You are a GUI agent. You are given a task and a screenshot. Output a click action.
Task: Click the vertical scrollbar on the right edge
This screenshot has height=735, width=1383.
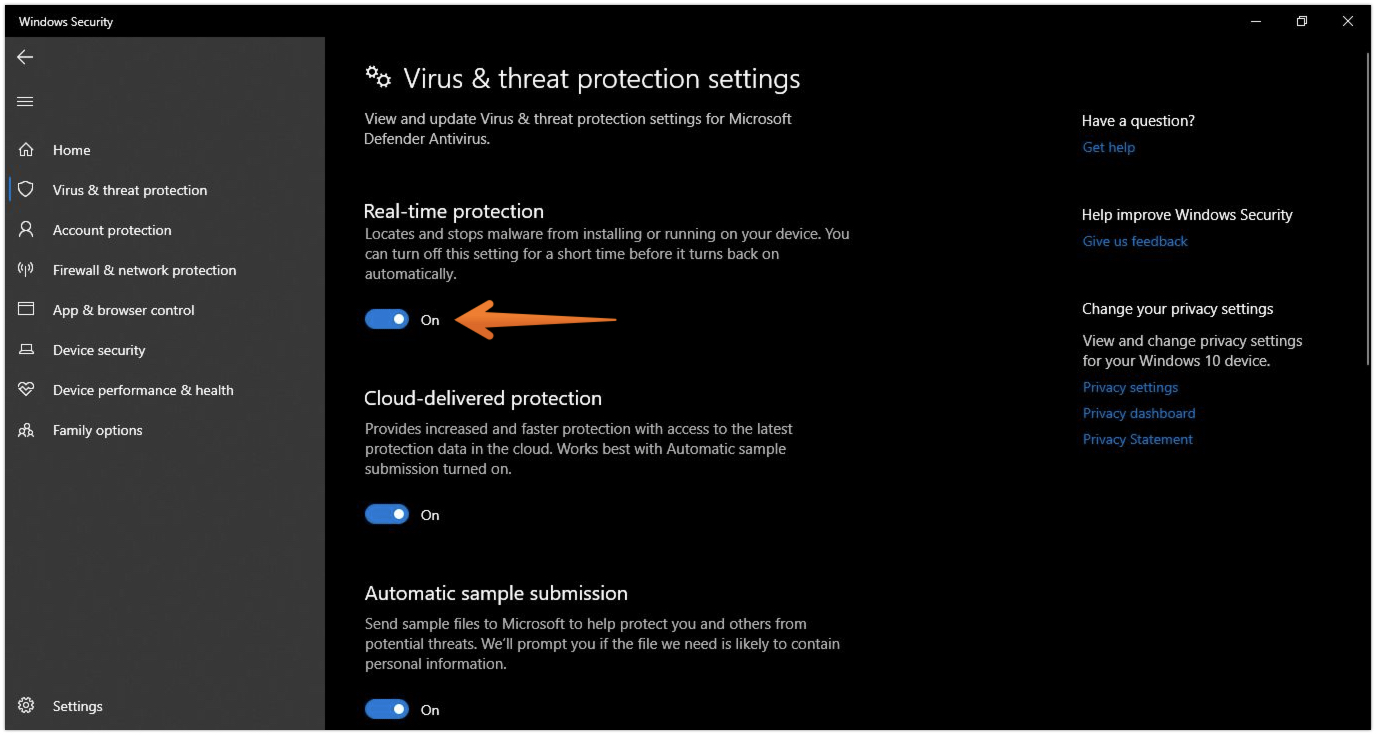pyautogui.click(x=1367, y=200)
